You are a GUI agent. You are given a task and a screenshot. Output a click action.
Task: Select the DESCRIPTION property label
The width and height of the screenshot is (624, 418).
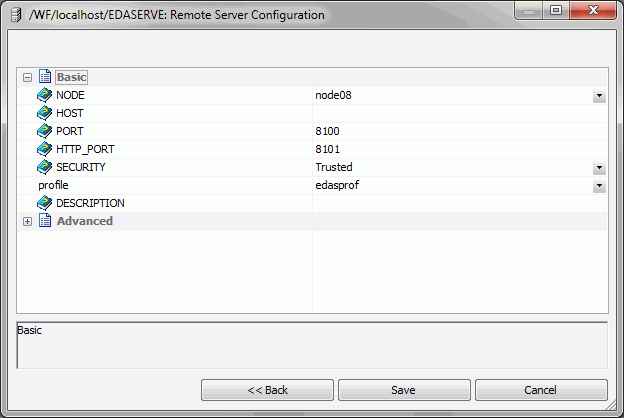coord(90,203)
